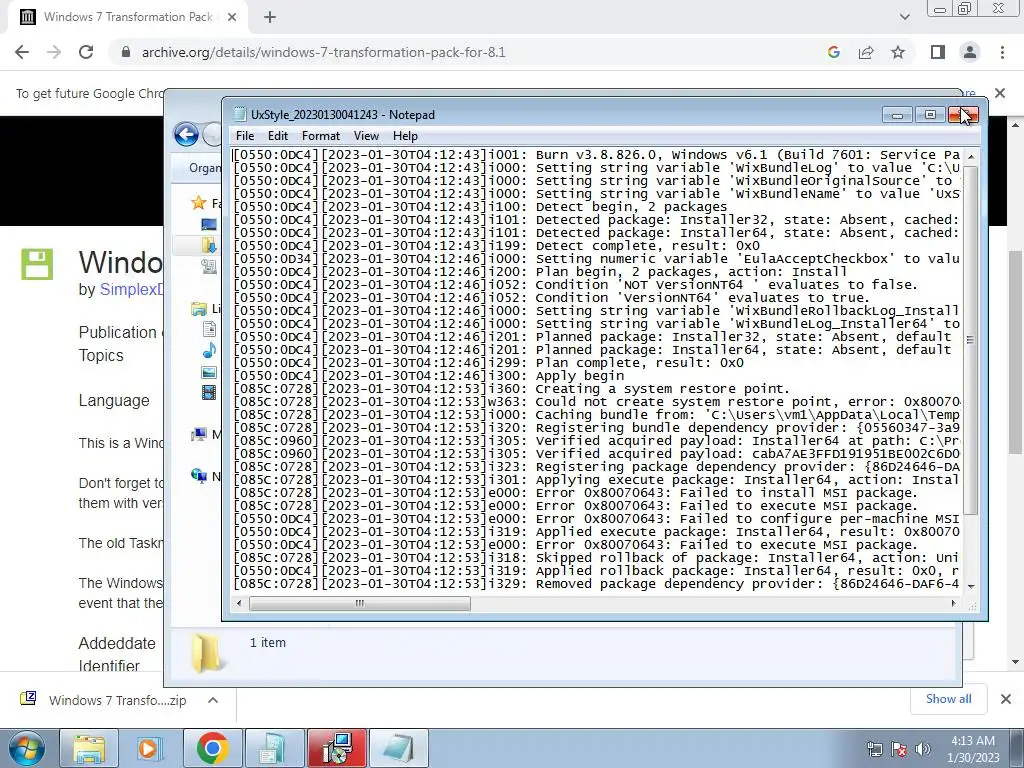This screenshot has height=768, width=1024.
Task: Open download menu chevron for Windows 7 Transfo zip
Action: (213, 700)
